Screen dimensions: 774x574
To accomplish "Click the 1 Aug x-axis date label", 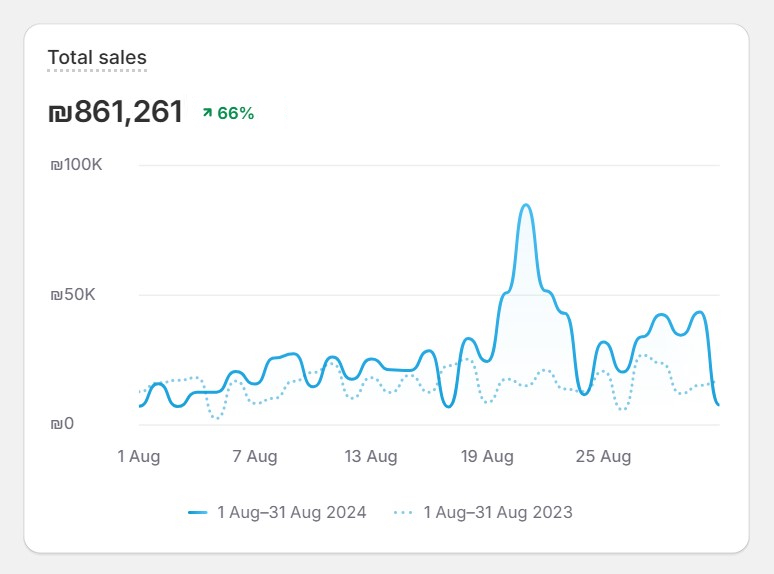I will pyautogui.click(x=139, y=456).
